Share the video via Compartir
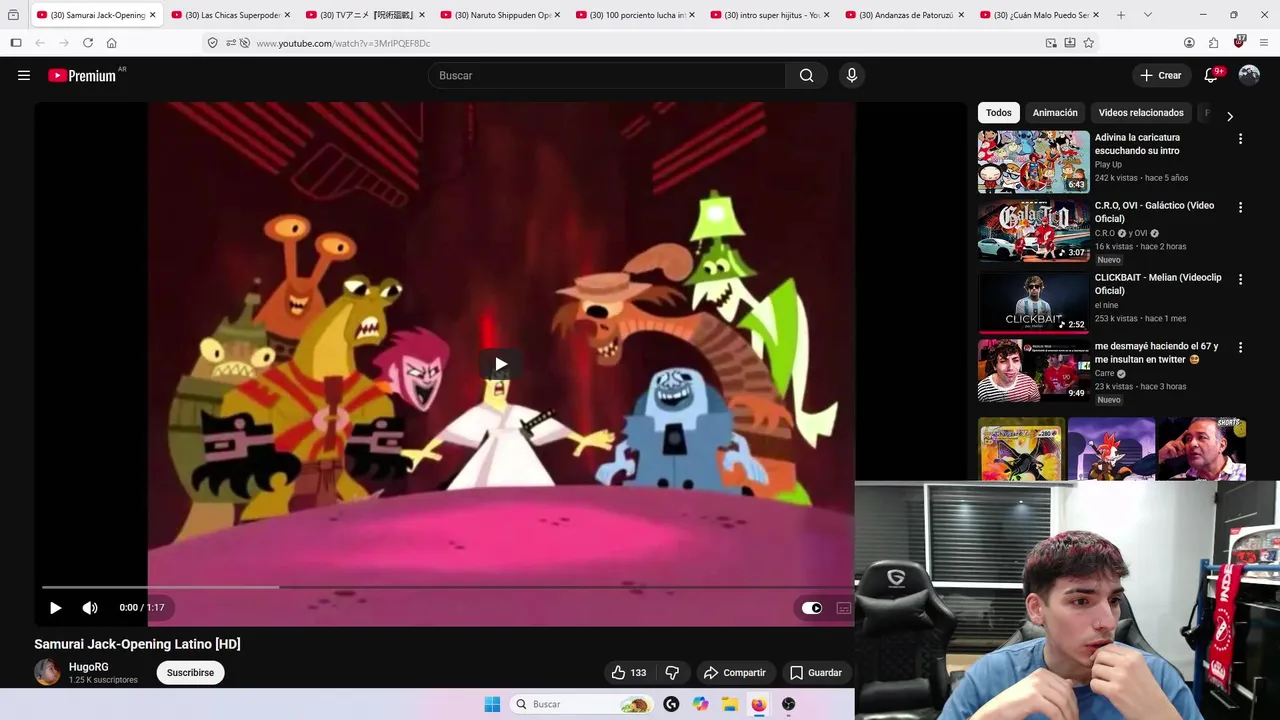Viewport: 1280px width, 720px height. pos(735,673)
